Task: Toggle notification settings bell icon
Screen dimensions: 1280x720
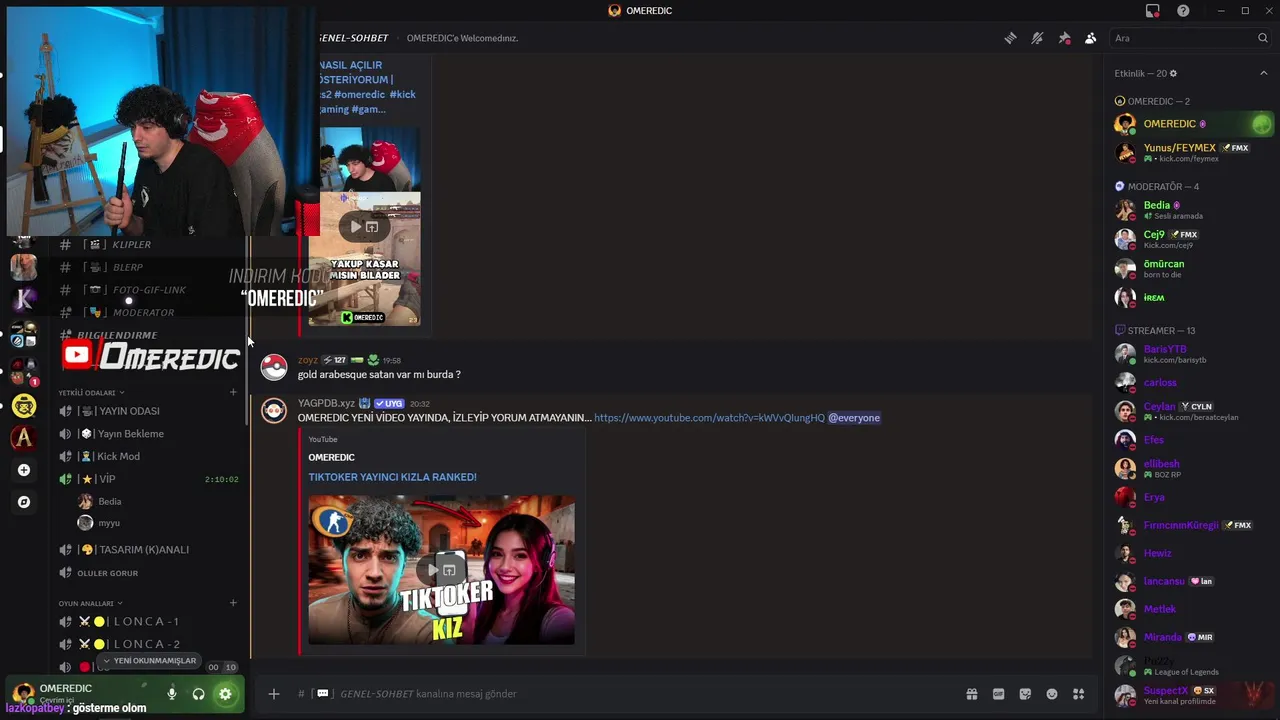Action: point(1037,38)
